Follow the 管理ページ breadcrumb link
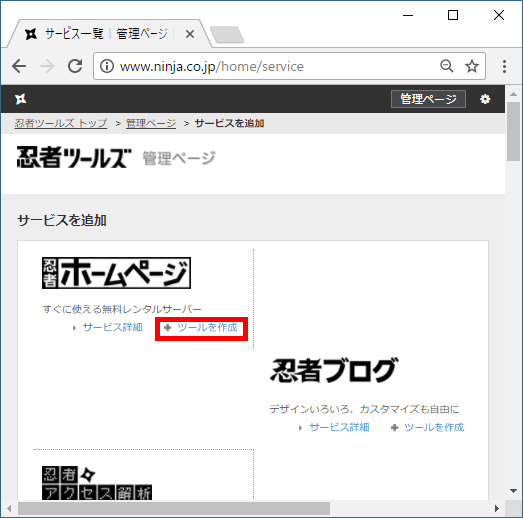This screenshot has height=518, width=523. click(151, 123)
